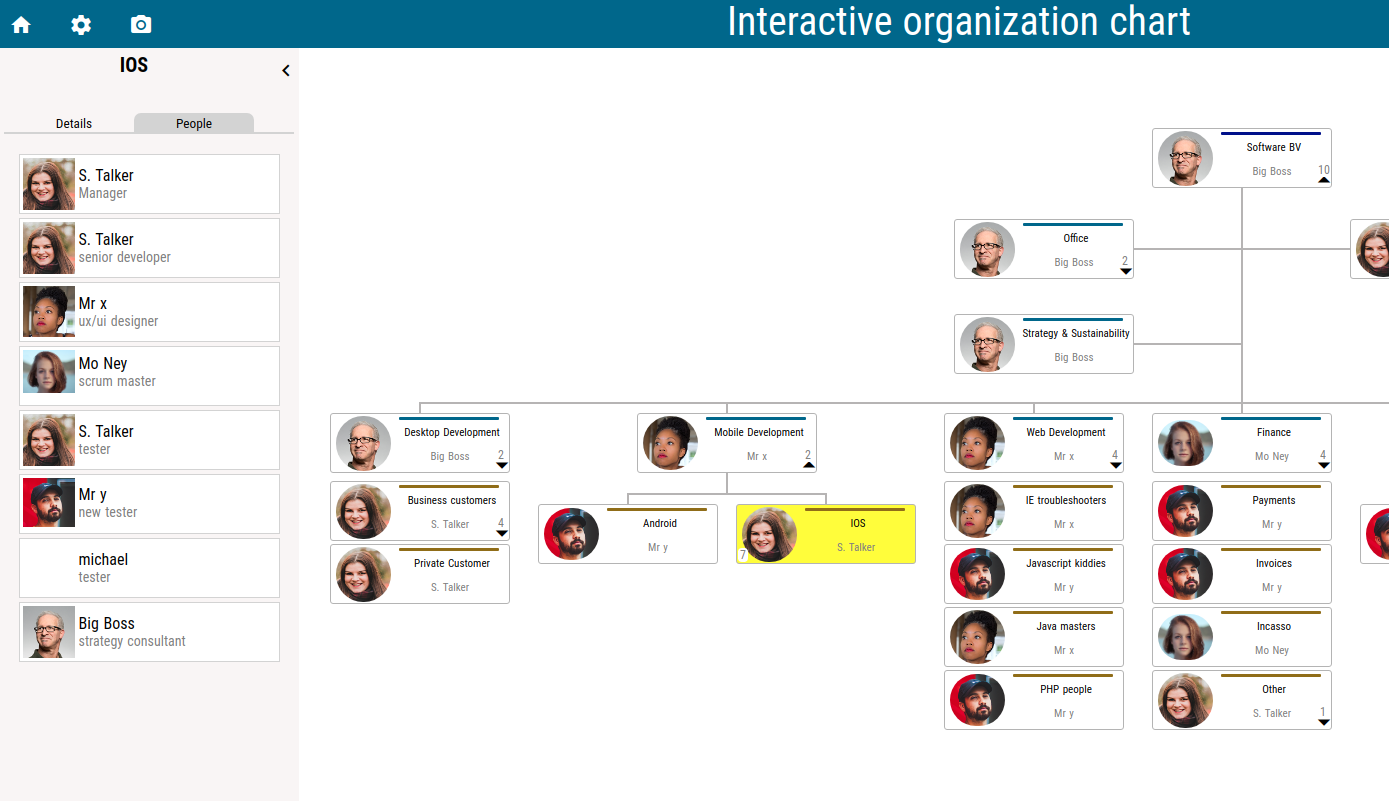Switch to the Details tab
Viewport: 1389px width, 801px height.
click(74, 123)
